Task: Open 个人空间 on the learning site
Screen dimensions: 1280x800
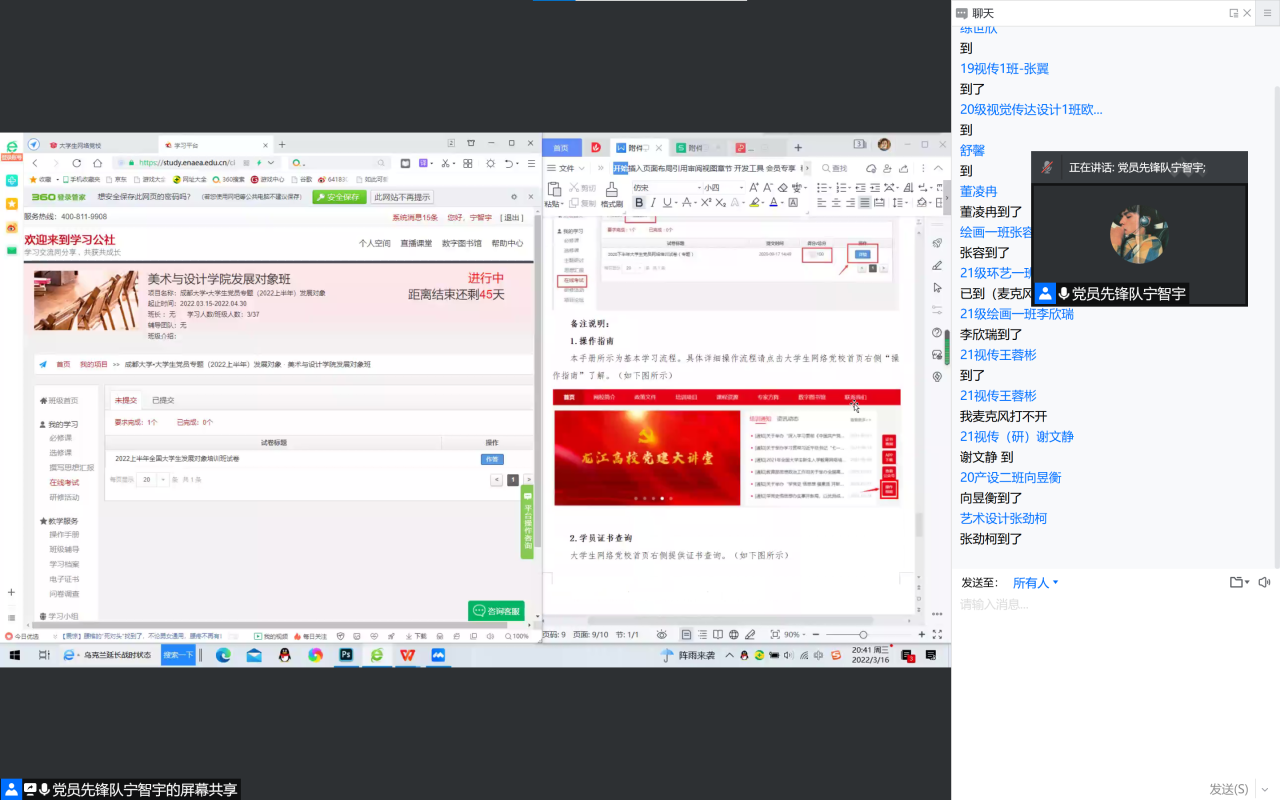Action: point(375,243)
